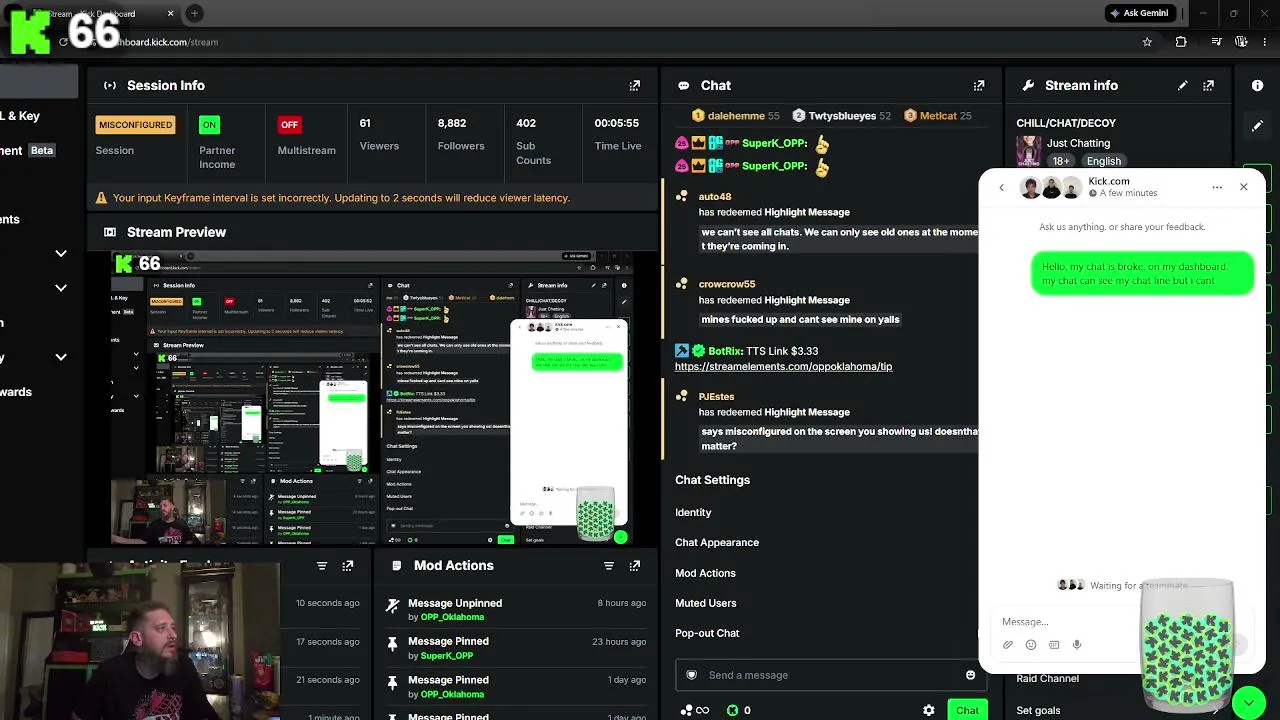
Task: Click in the browser address bar
Action: click(600, 42)
